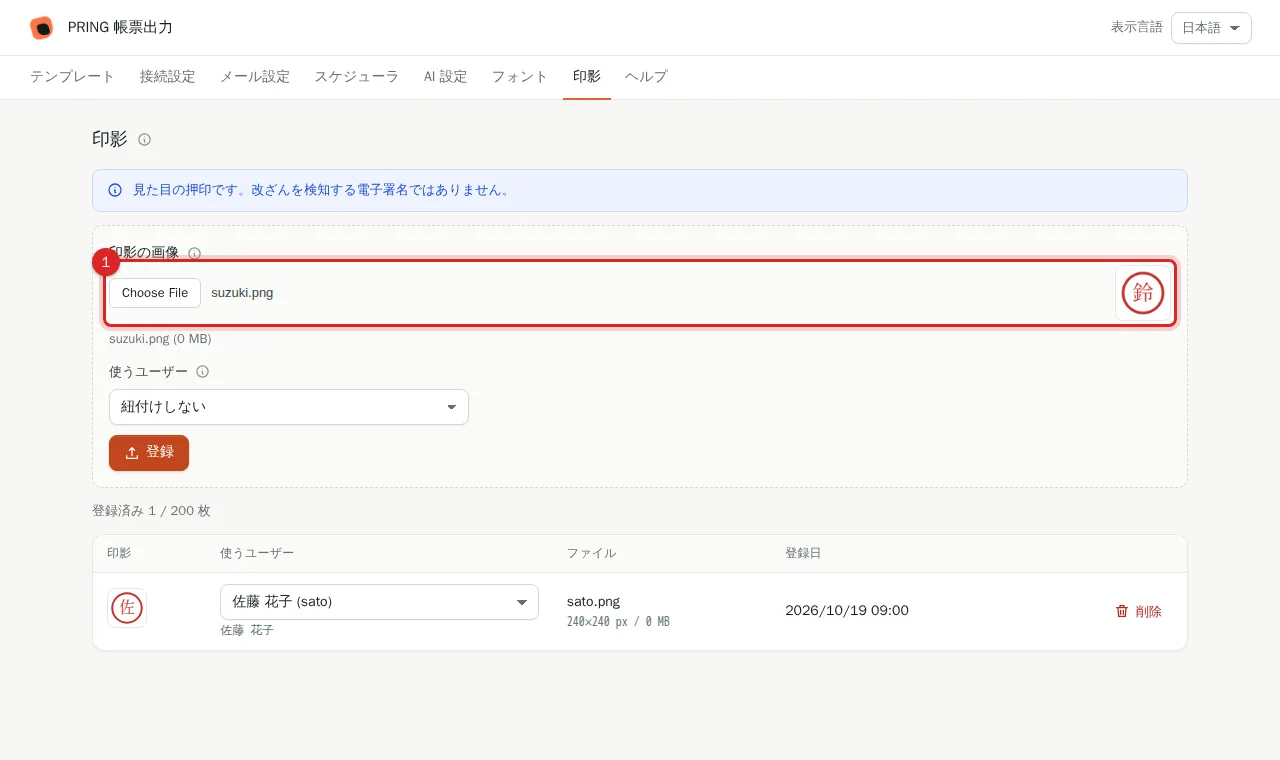Click the PRING 帳票出力 app title
Viewport: 1280px width, 760px height.
(120, 28)
